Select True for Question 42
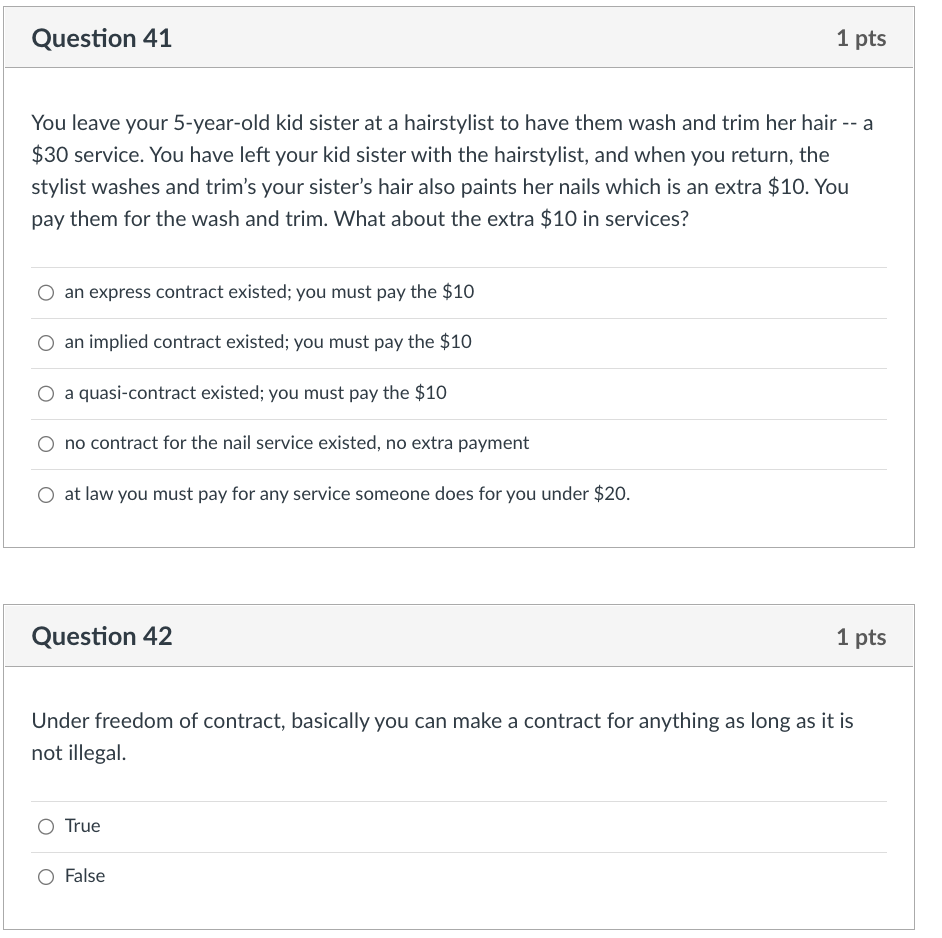Image resolution: width=942 pixels, height=938 pixels. [46, 826]
